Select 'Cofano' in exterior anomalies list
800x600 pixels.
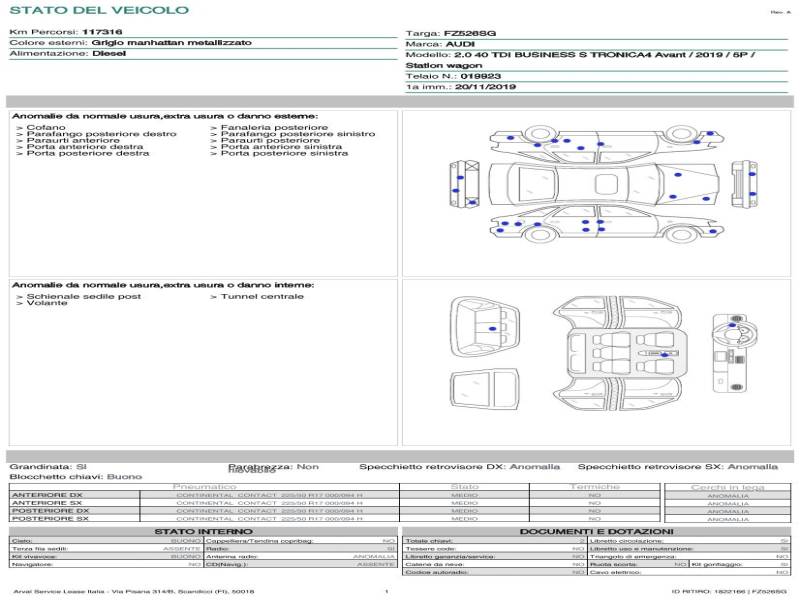tap(46, 127)
